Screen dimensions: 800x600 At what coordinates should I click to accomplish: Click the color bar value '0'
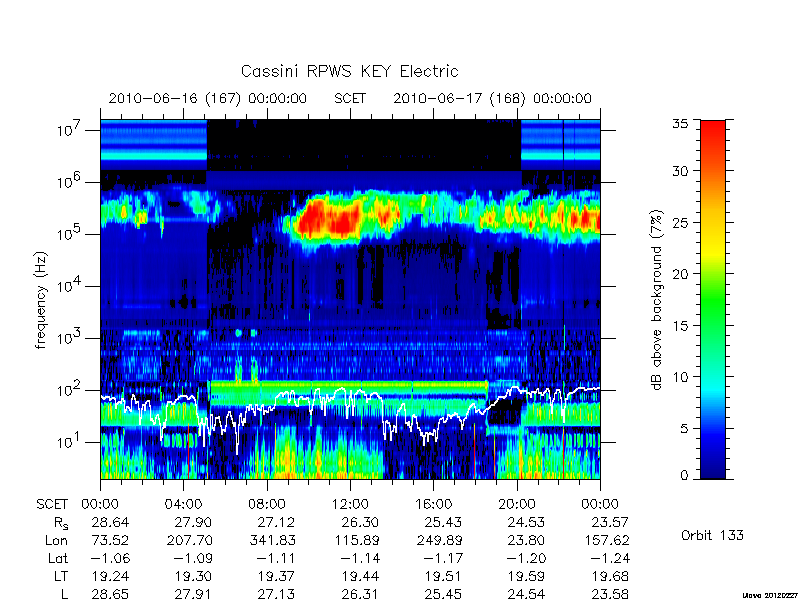684,476
